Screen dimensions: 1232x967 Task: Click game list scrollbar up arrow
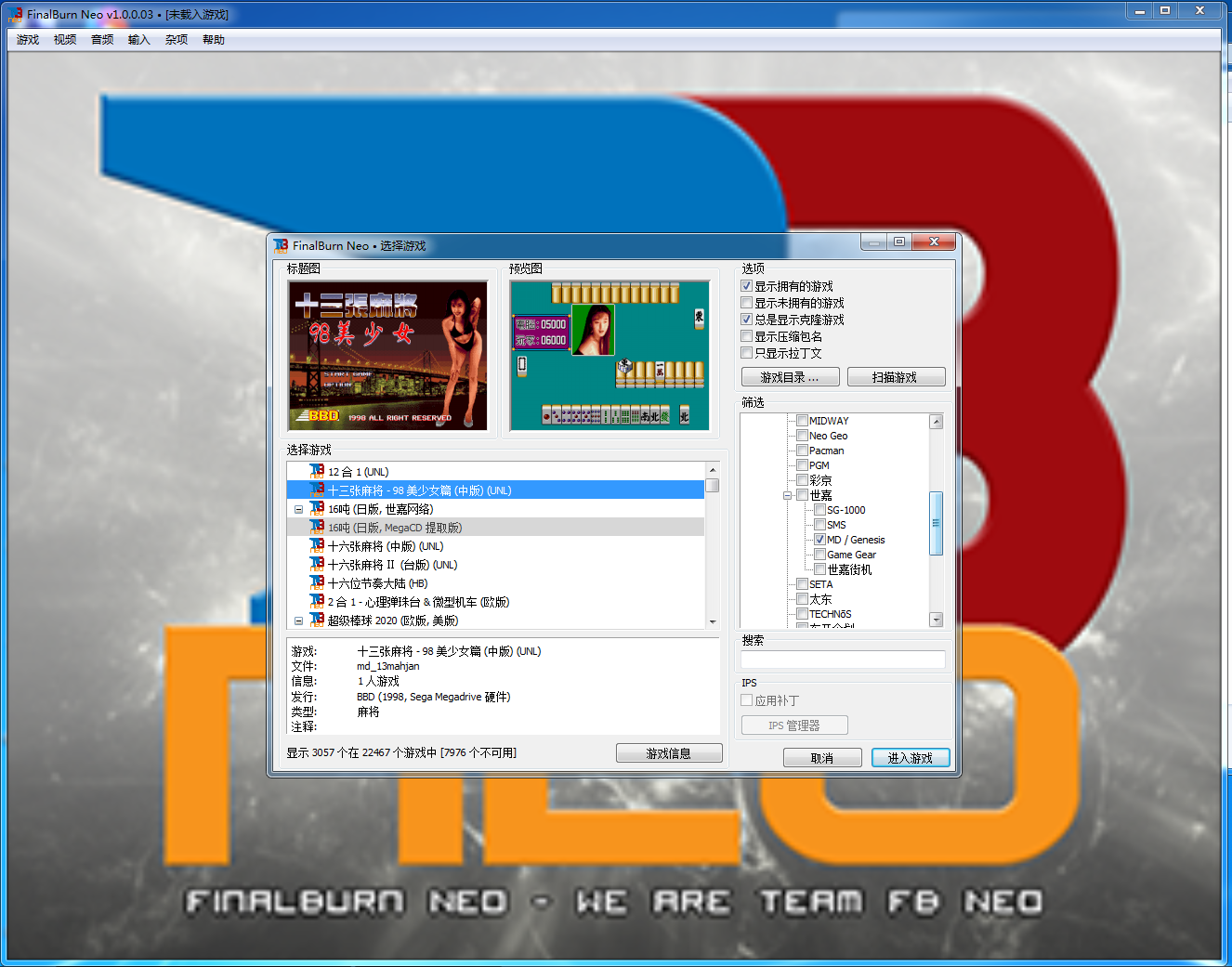pyautogui.click(x=712, y=470)
